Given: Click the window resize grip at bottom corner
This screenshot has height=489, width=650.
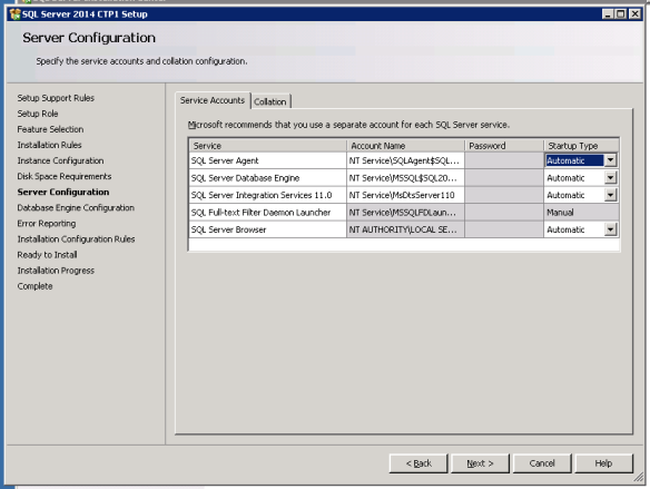Looking at the screenshot, I should 639,478.
